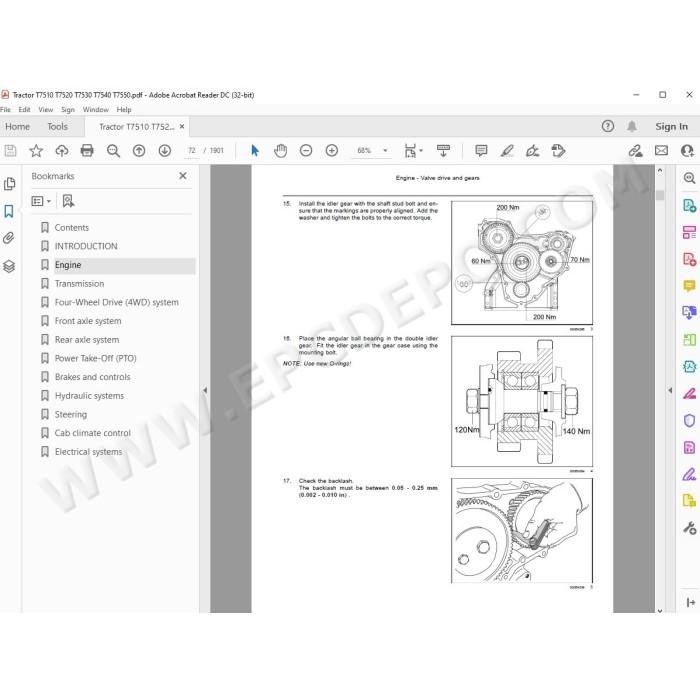Switch to the Tools tab
Viewport: 700px width, 700px height.
58,127
